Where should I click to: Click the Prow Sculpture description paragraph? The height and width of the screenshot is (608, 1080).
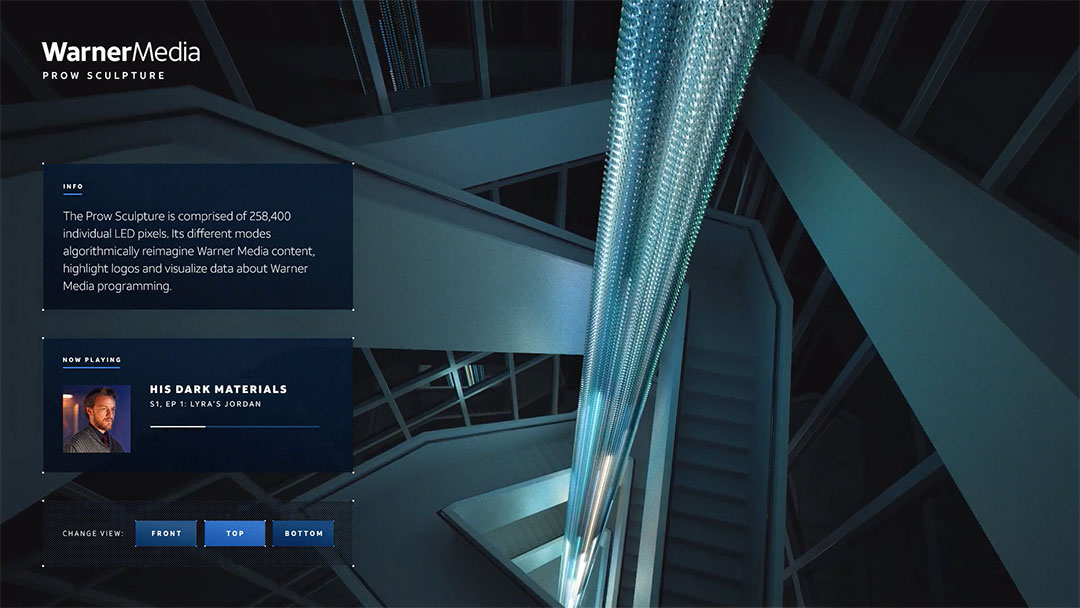tap(189, 251)
